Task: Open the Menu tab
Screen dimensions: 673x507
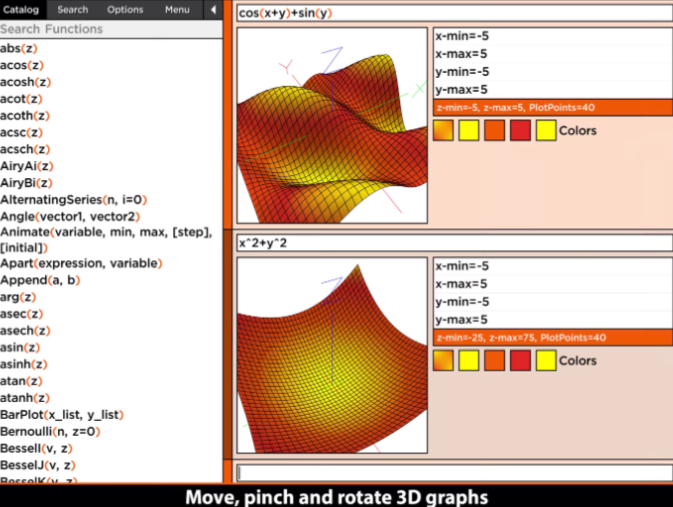Action: click(x=177, y=9)
